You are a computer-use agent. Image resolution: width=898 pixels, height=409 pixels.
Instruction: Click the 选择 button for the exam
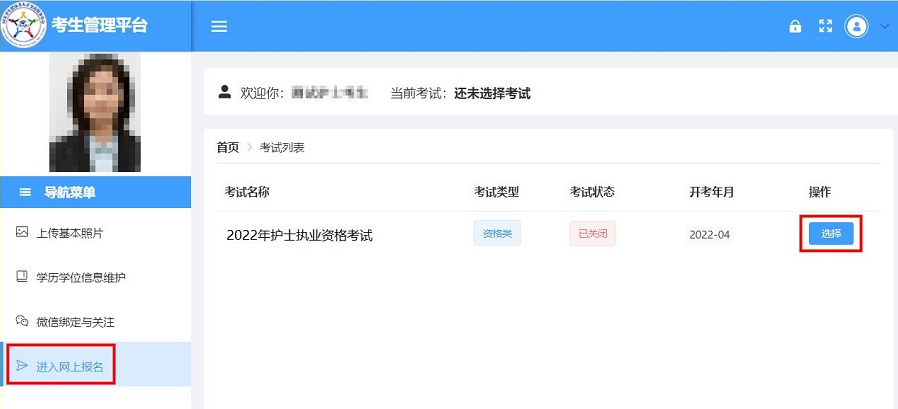(x=831, y=234)
